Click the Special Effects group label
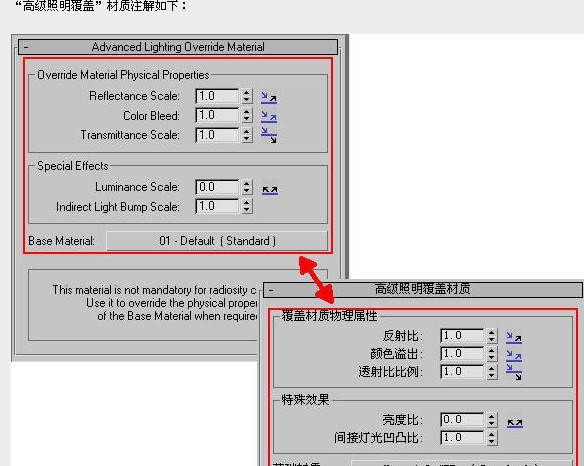Viewport: 584px width, 466px height. point(73,166)
